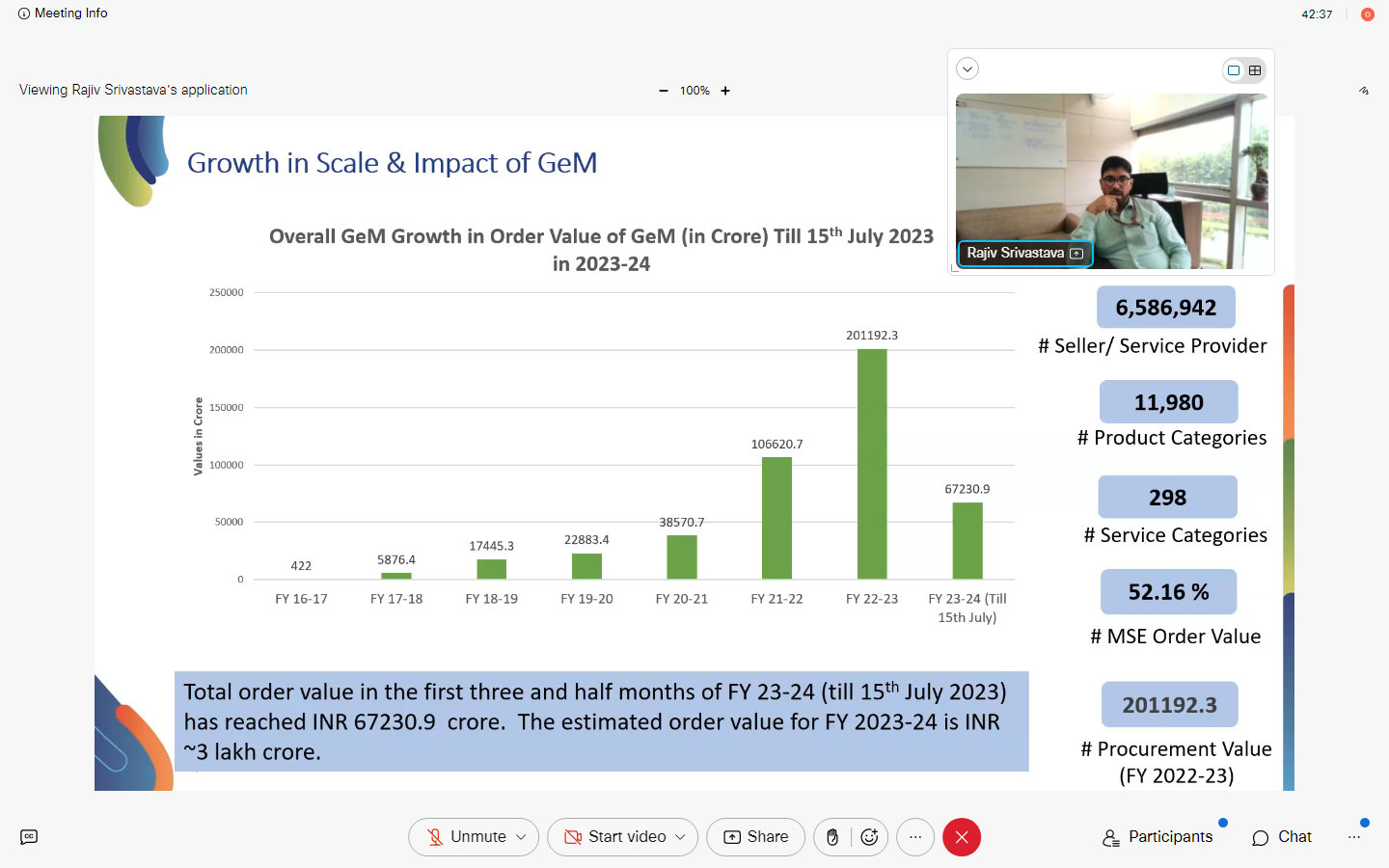Switch to grid layout view
Image resolution: width=1389 pixels, height=868 pixels.
[1255, 70]
